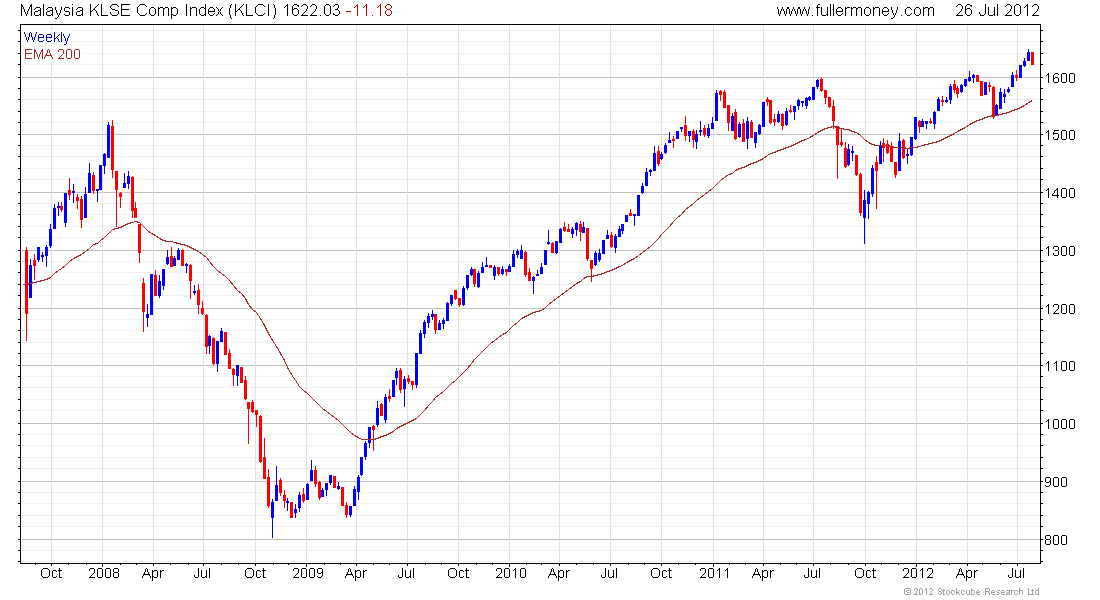Click the 2008 year label on time axis
This screenshot has height=600, width=1100.
point(104,573)
